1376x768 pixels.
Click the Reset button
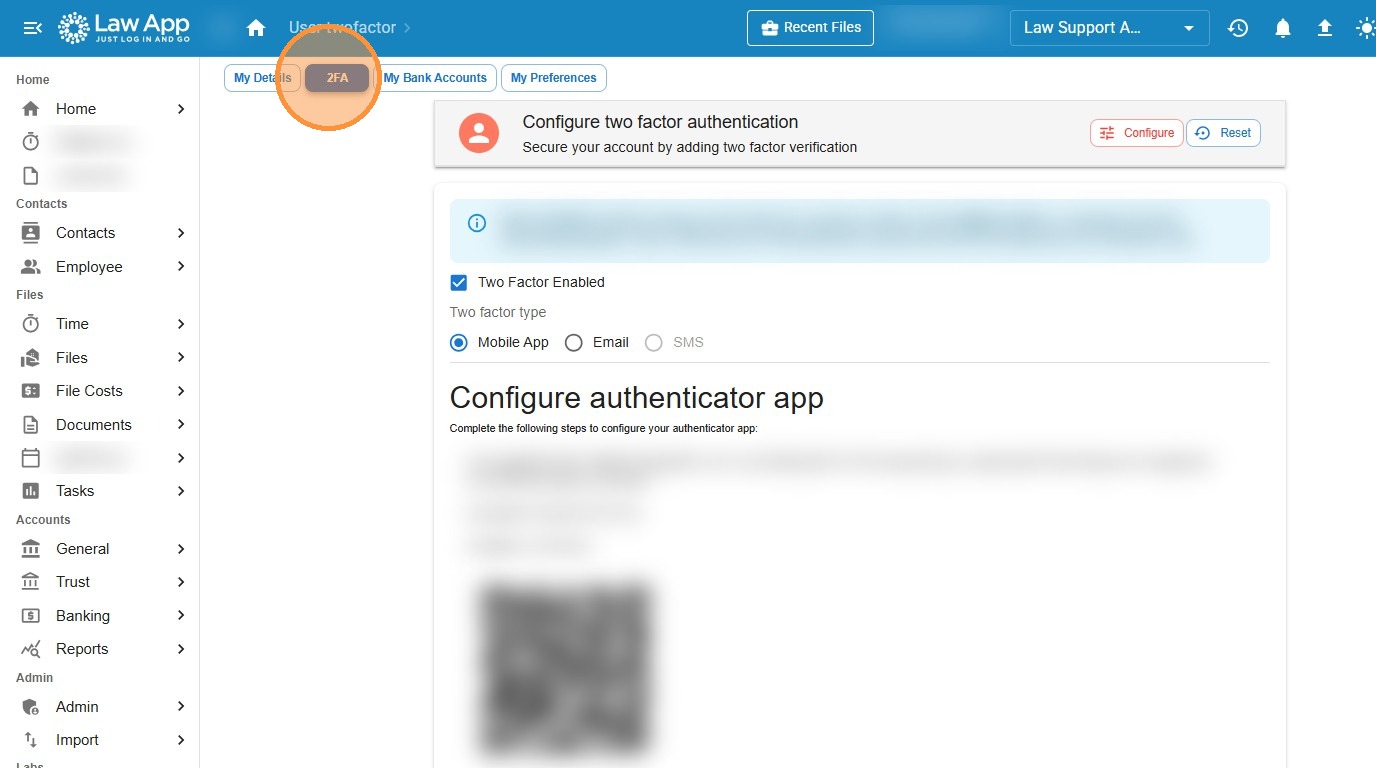click(x=1223, y=133)
